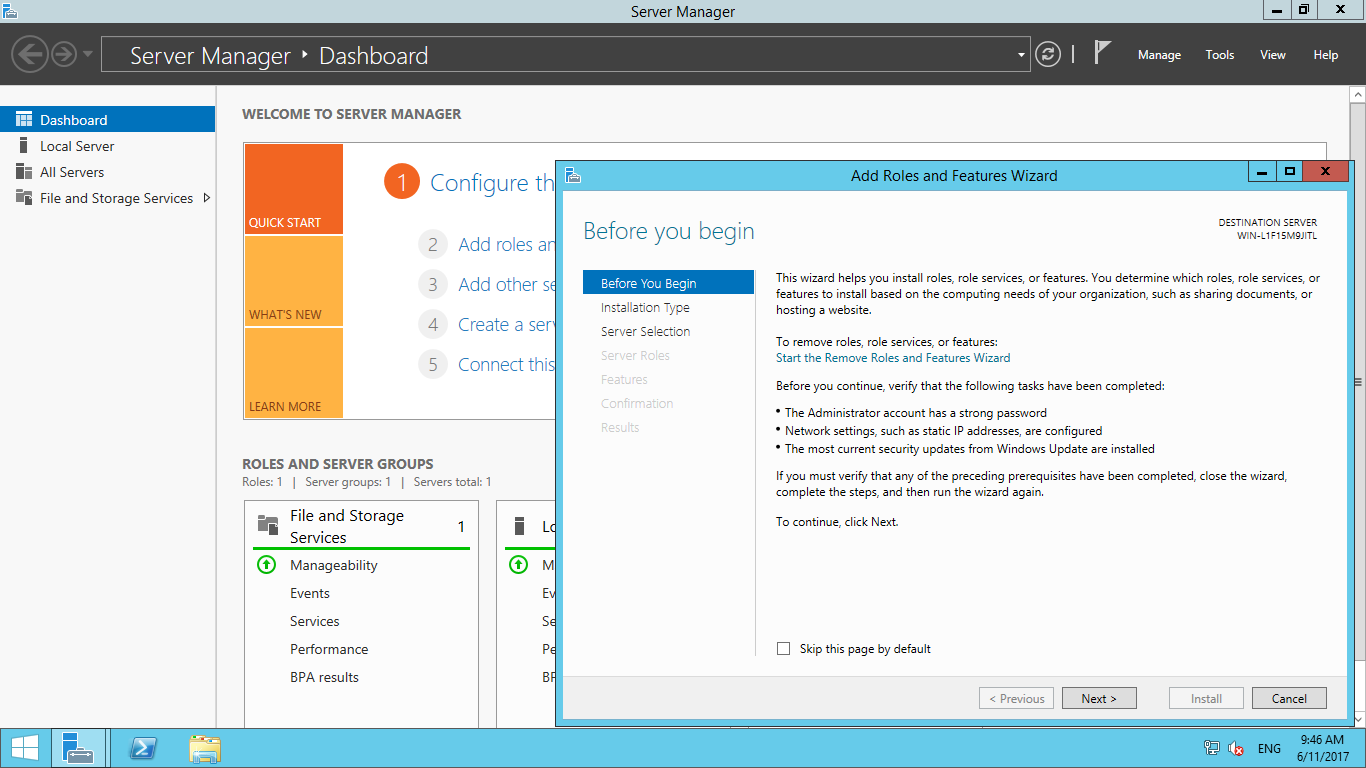Screen dimensions: 1366x768
Task: Open Services in File and Storage Services tile
Action: (315, 621)
